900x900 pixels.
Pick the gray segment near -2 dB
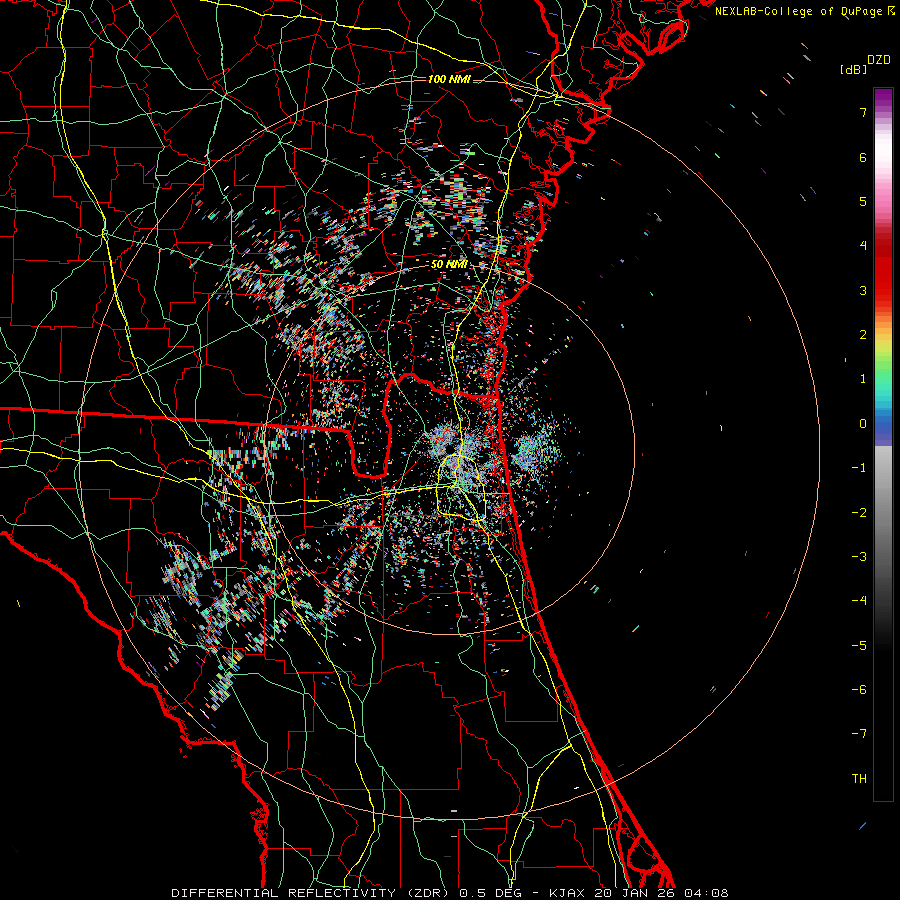[883, 511]
